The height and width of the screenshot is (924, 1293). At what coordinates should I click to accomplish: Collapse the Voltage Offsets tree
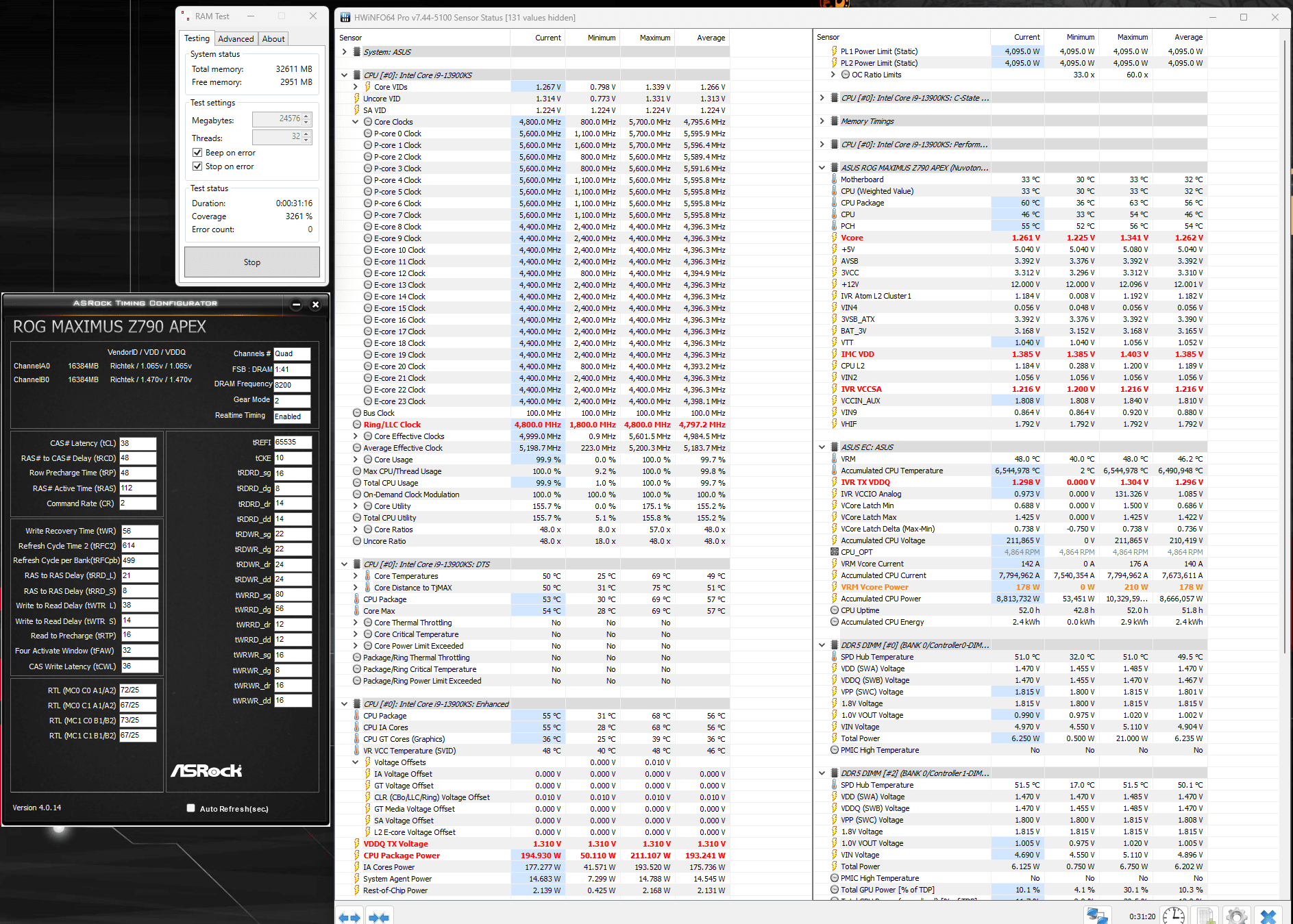pyautogui.click(x=356, y=762)
